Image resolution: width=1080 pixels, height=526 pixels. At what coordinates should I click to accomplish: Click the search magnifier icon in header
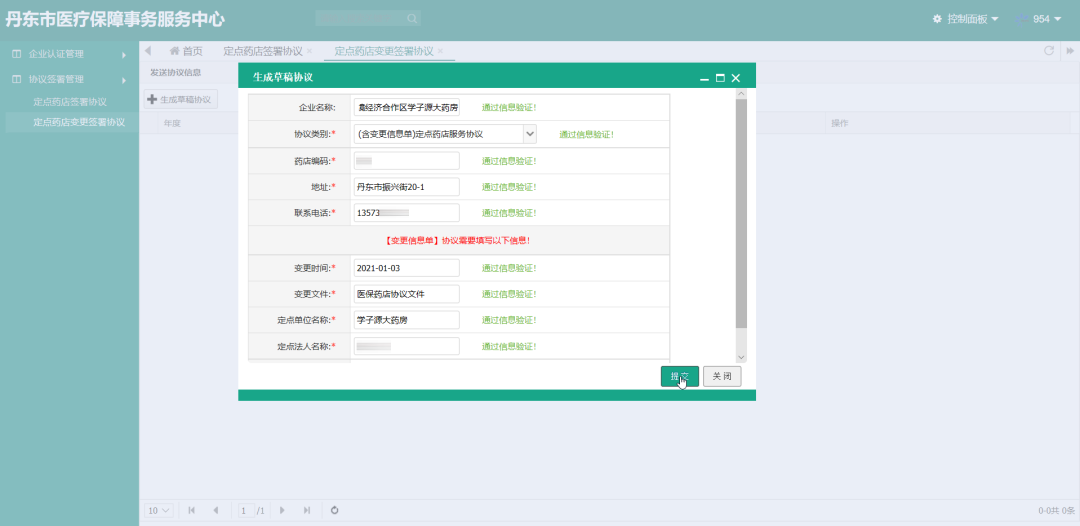coord(412,19)
